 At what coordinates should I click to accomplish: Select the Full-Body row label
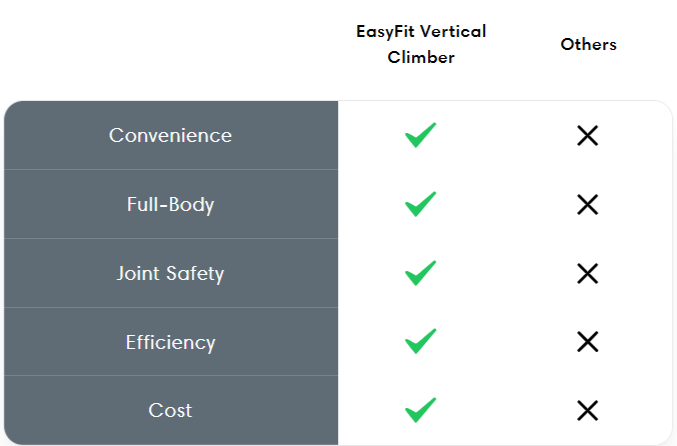pyautogui.click(x=171, y=204)
